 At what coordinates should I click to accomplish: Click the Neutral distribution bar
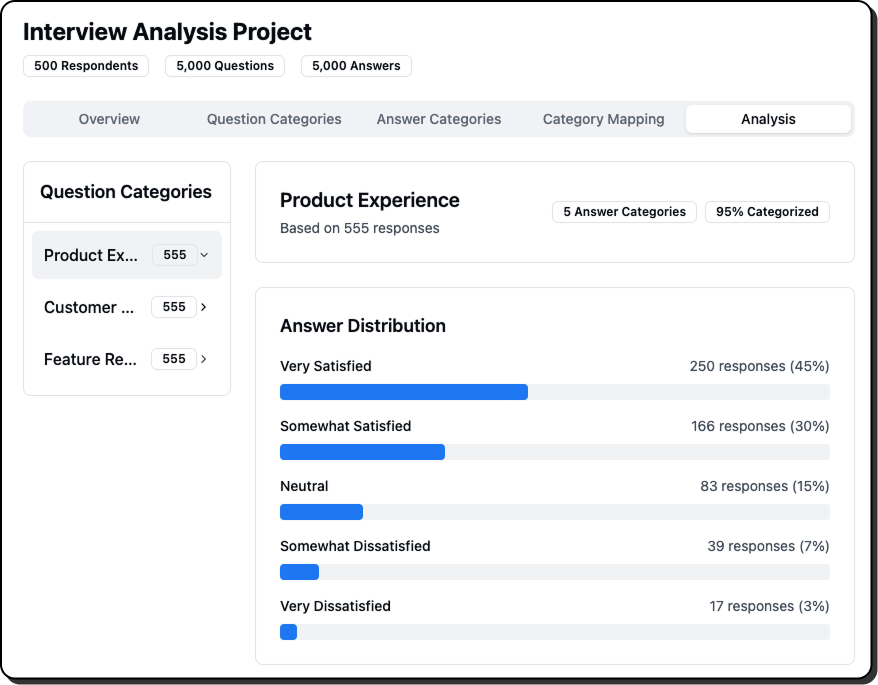pyautogui.click(x=554, y=512)
